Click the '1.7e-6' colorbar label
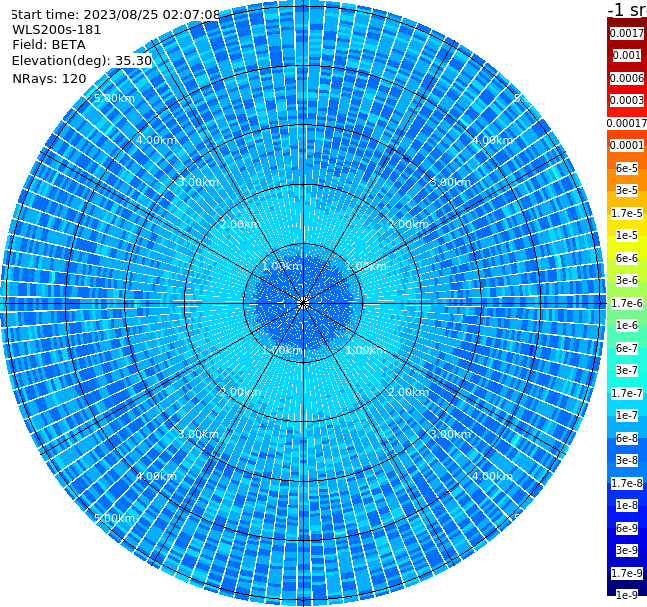 (627, 303)
